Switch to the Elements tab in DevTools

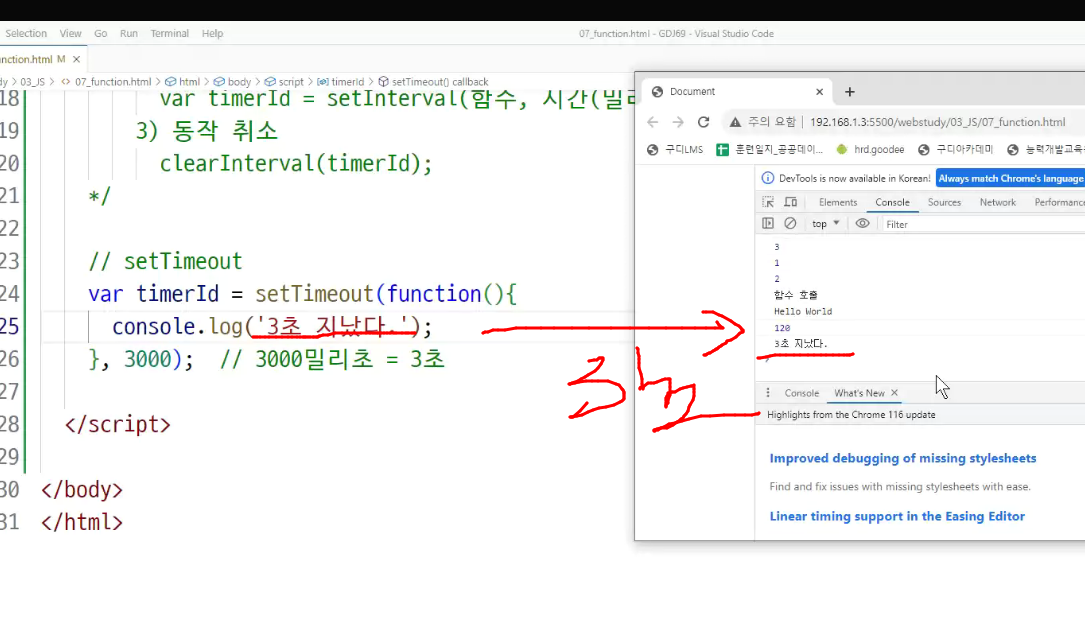tap(838, 202)
